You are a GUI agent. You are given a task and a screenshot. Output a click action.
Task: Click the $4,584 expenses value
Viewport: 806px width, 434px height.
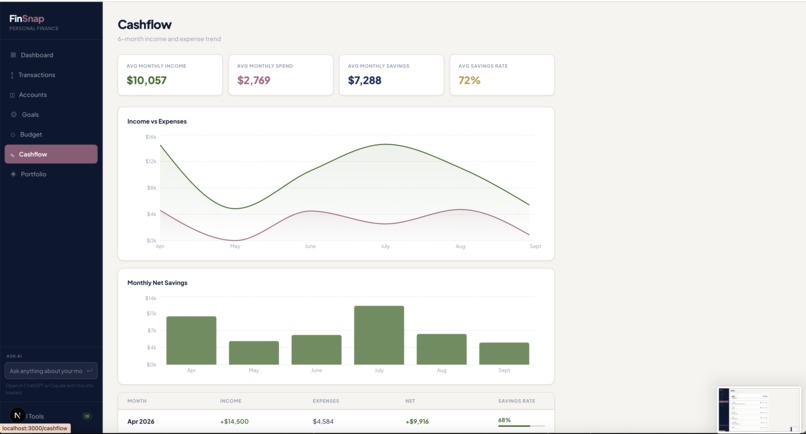point(323,422)
